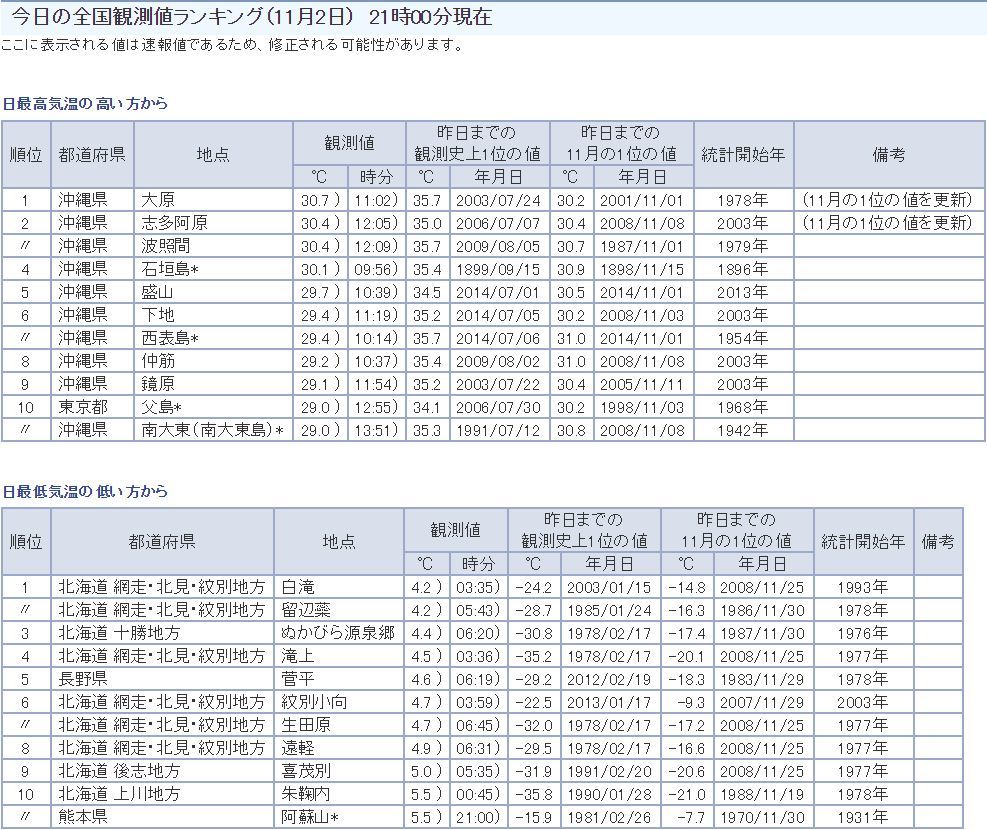Image resolution: width=987 pixels, height=830 pixels.
Task: Click the 03:35 observation time
Action: click(479, 587)
